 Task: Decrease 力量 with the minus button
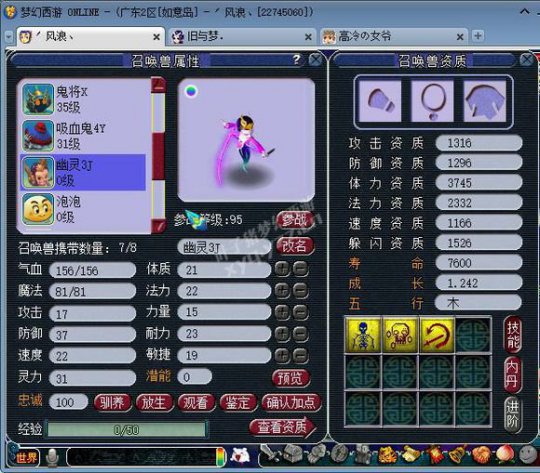coord(301,312)
